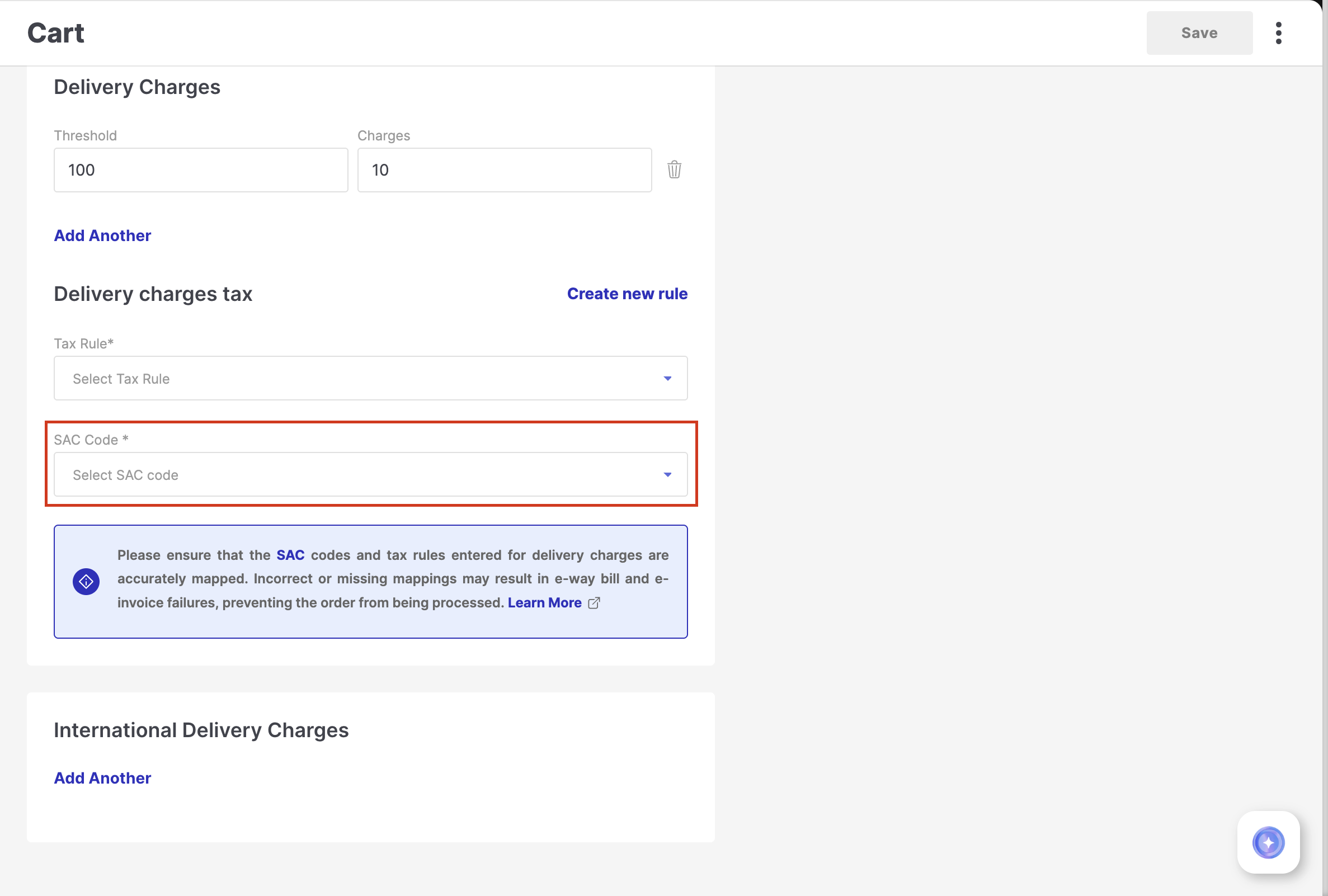Viewport: 1328px width, 896px height.
Task: Add another International Delivery Charges row
Action: click(102, 778)
